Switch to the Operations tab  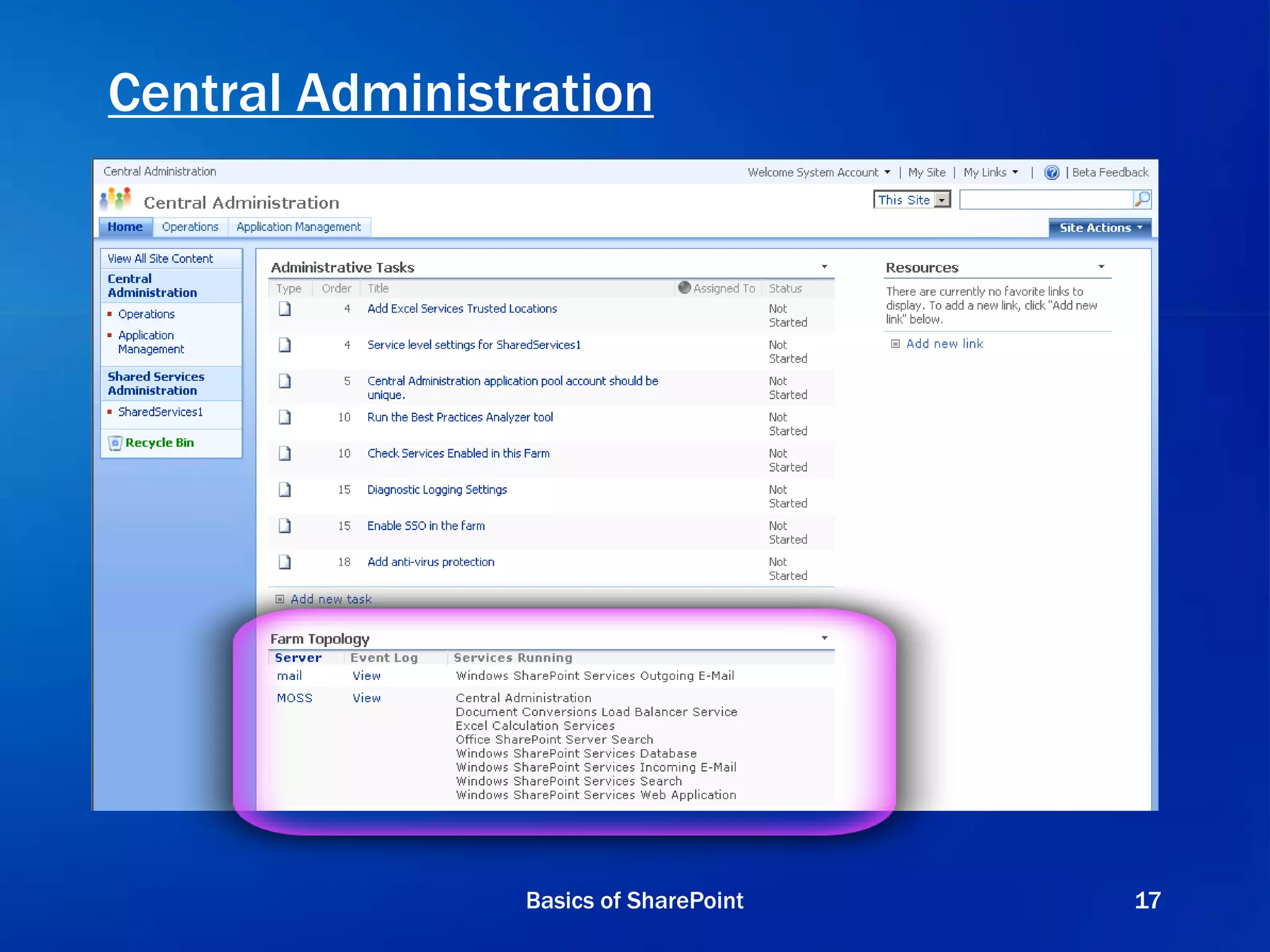click(190, 227)
